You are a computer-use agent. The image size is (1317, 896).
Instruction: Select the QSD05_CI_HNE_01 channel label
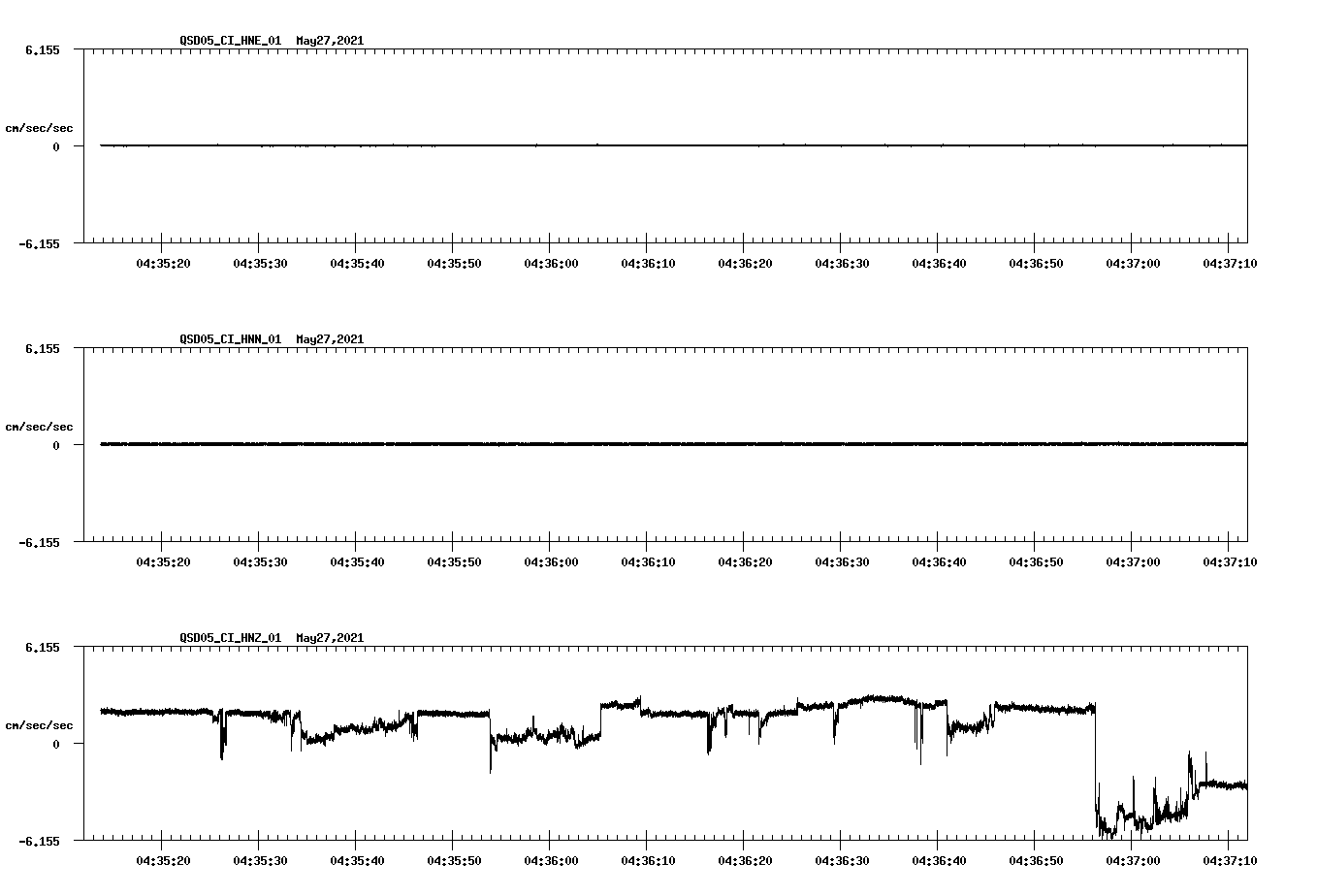pos(229,42)
